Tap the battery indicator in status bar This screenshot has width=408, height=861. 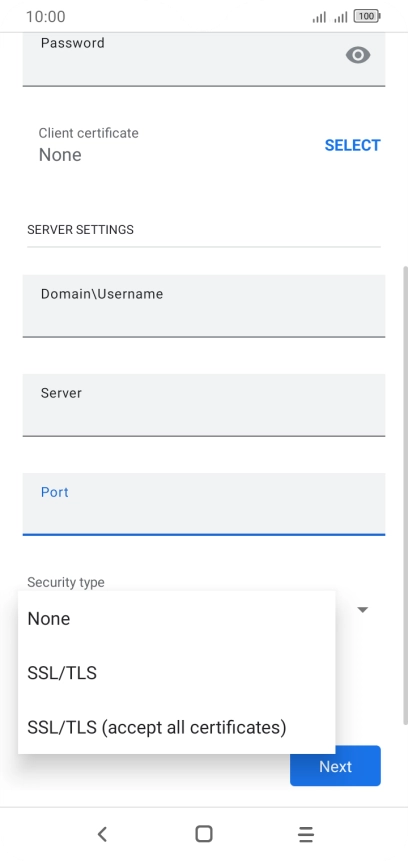(367, 16)
